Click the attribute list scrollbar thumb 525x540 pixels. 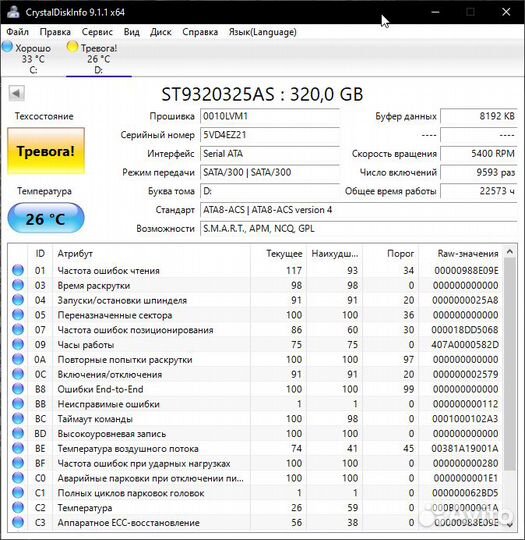click(510, 364)
